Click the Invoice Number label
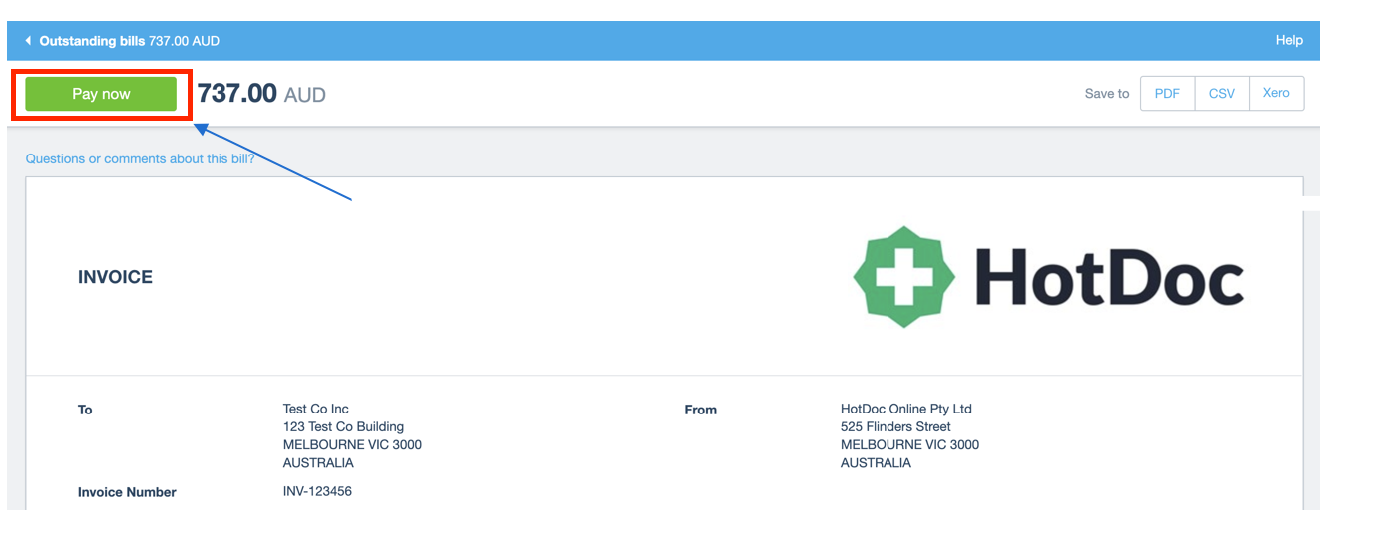1388x554 pixels. (x=127, y=492)
